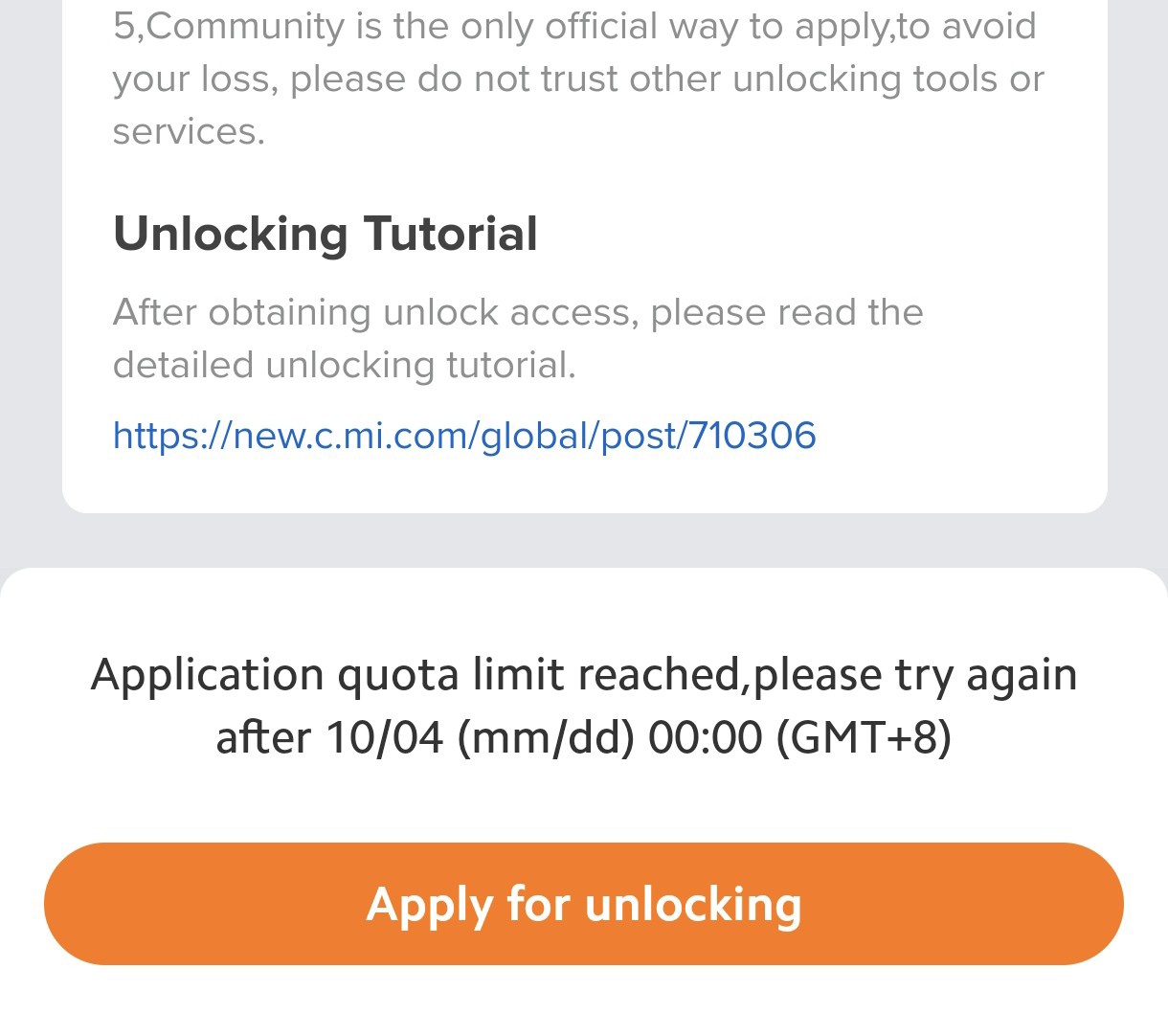Viewport: 1168px width, 1036px height.
Task: Open the new.c.mi.com tutorial post link
Action: [x=464, y=436]
